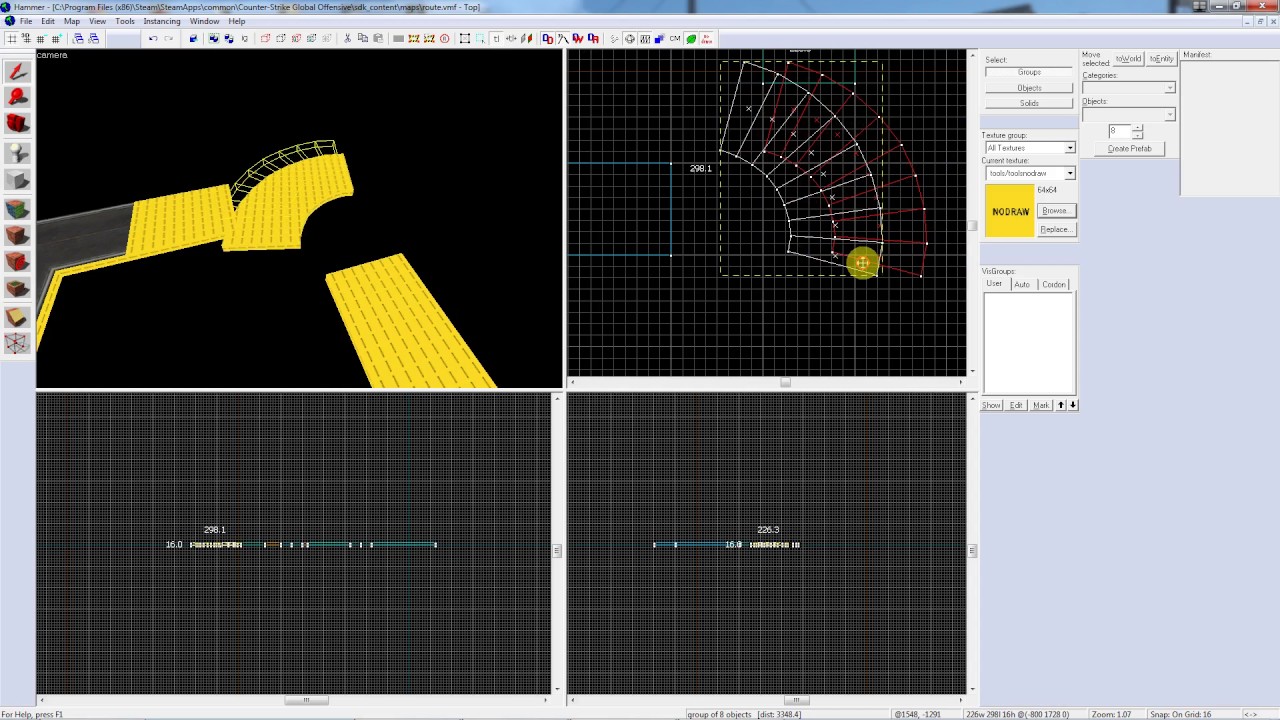
Task: Open the Instancing menu
Action: 161,21
